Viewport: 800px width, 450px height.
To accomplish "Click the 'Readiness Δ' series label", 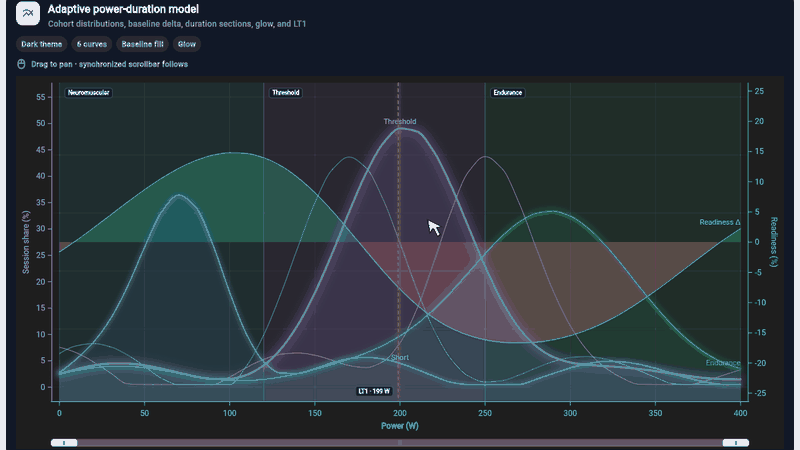I will click(719, 222).
